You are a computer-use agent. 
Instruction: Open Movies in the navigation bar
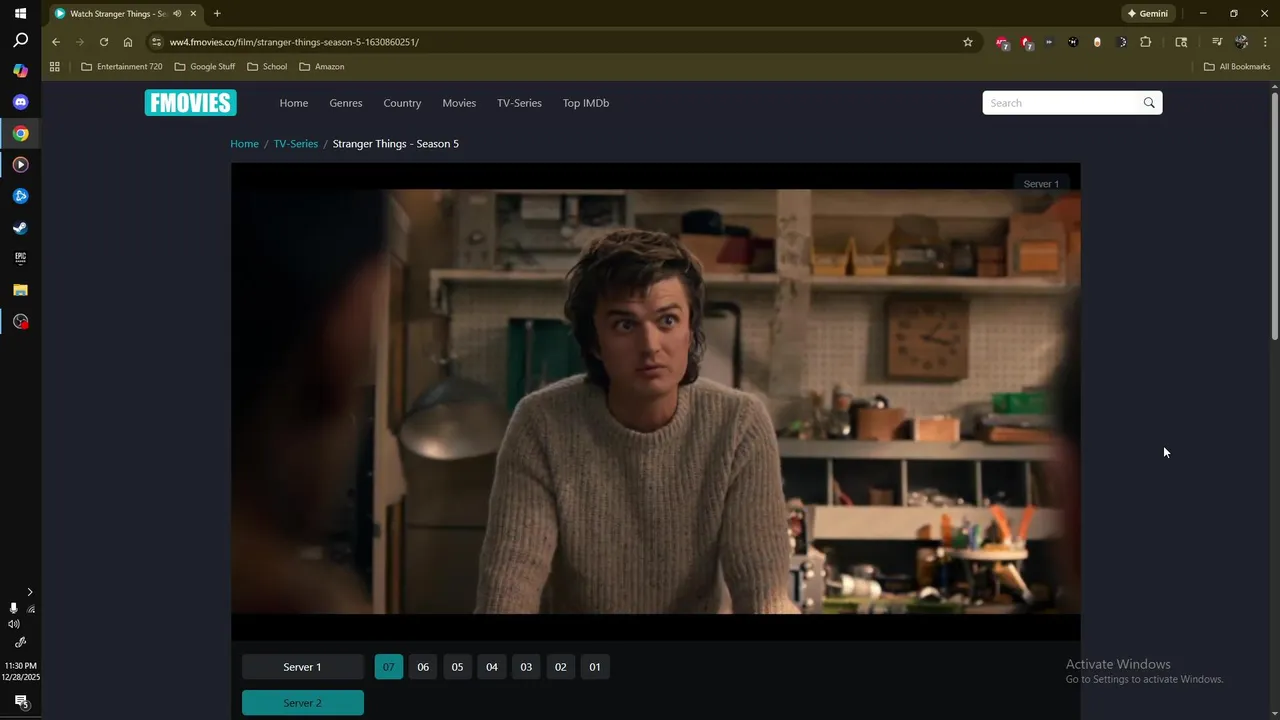(x=459, y=103)
